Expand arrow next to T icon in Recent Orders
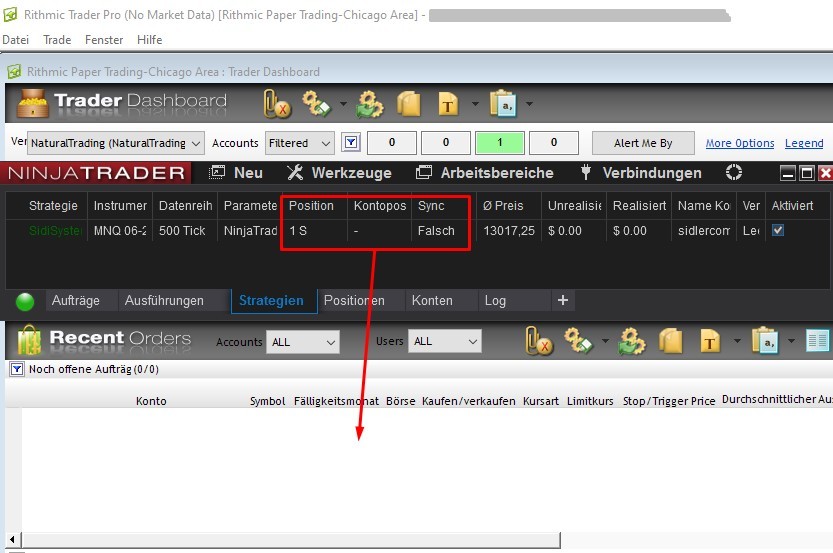The image size is (833, 553). click(737, 341)
